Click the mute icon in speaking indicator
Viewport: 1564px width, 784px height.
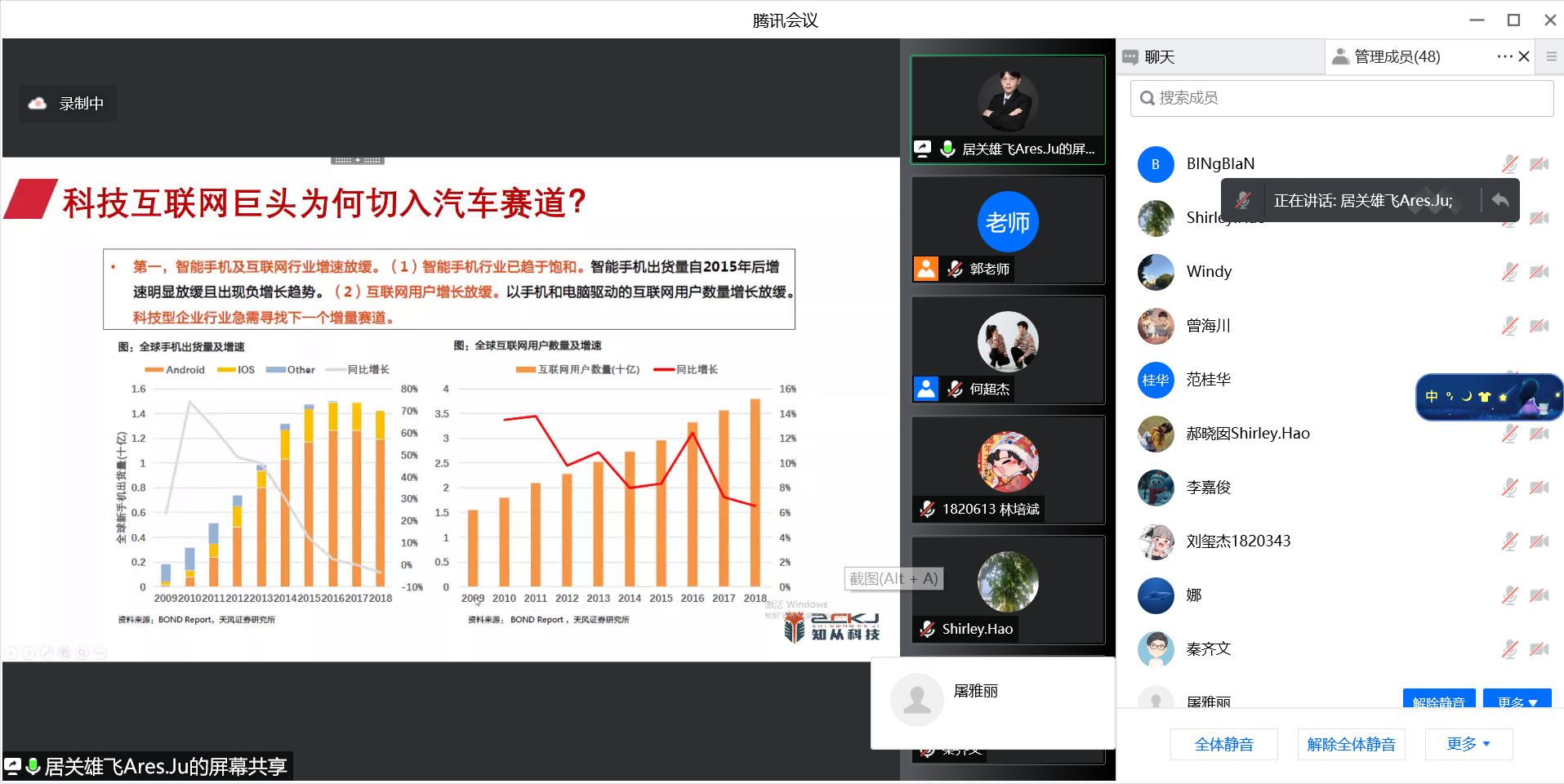1243,201
